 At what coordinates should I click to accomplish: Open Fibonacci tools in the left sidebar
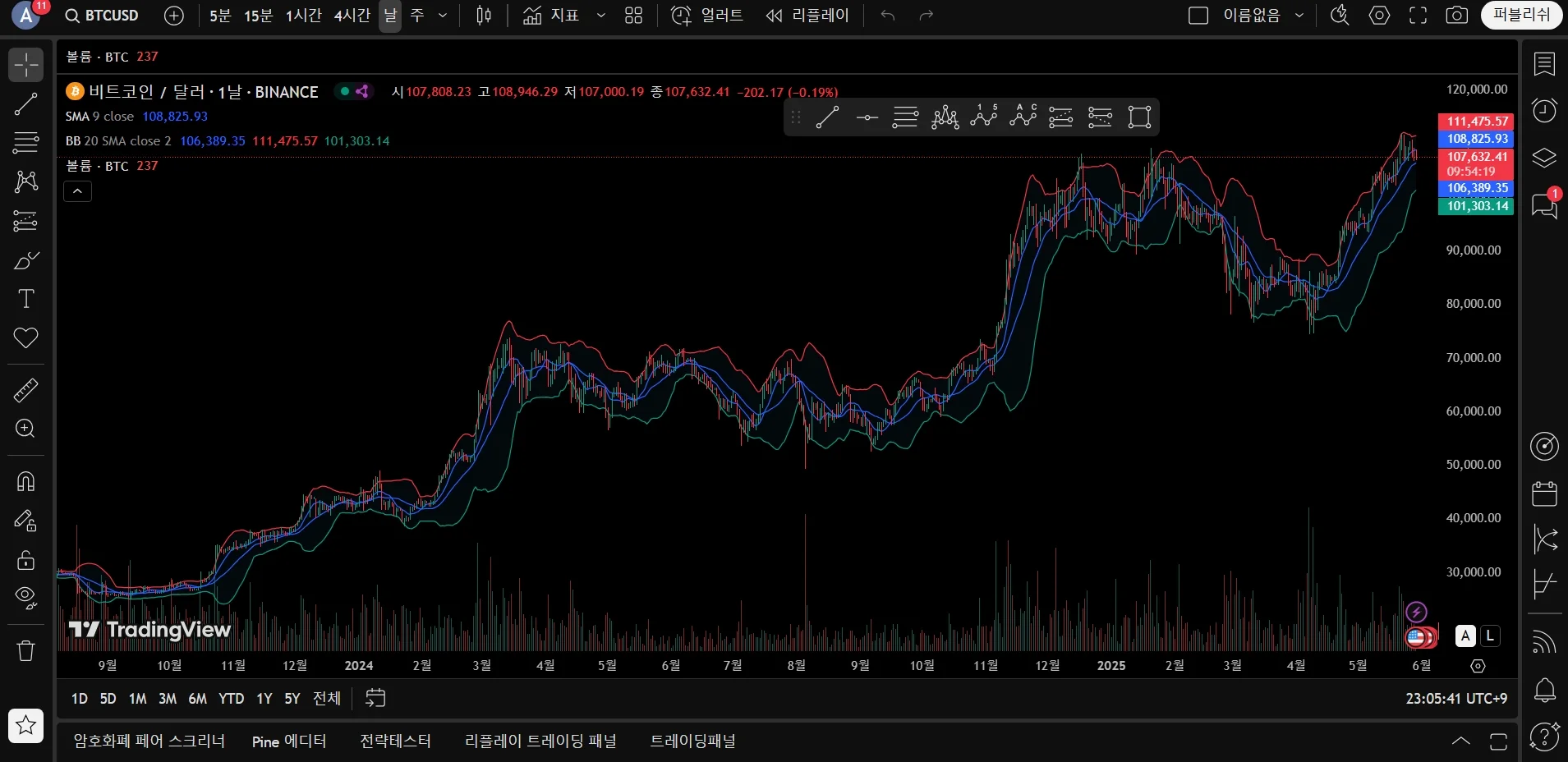pyautogui.click(x=25, y=142)
